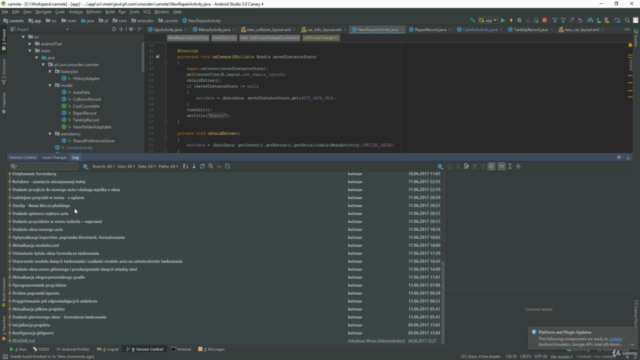Screen dimensions: 640x360
Task: Open the File menu
Action: [x=5, y=12]
